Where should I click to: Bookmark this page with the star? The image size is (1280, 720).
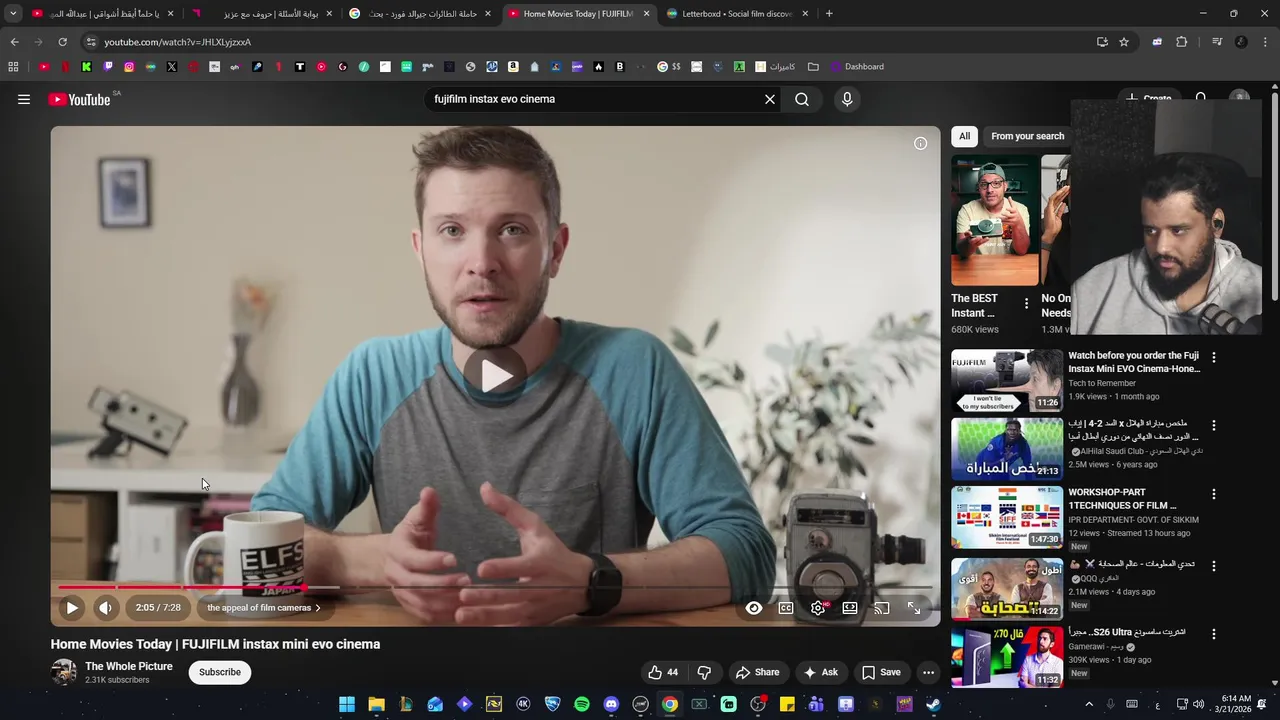pyautogui.click(x=1124, y=42)
